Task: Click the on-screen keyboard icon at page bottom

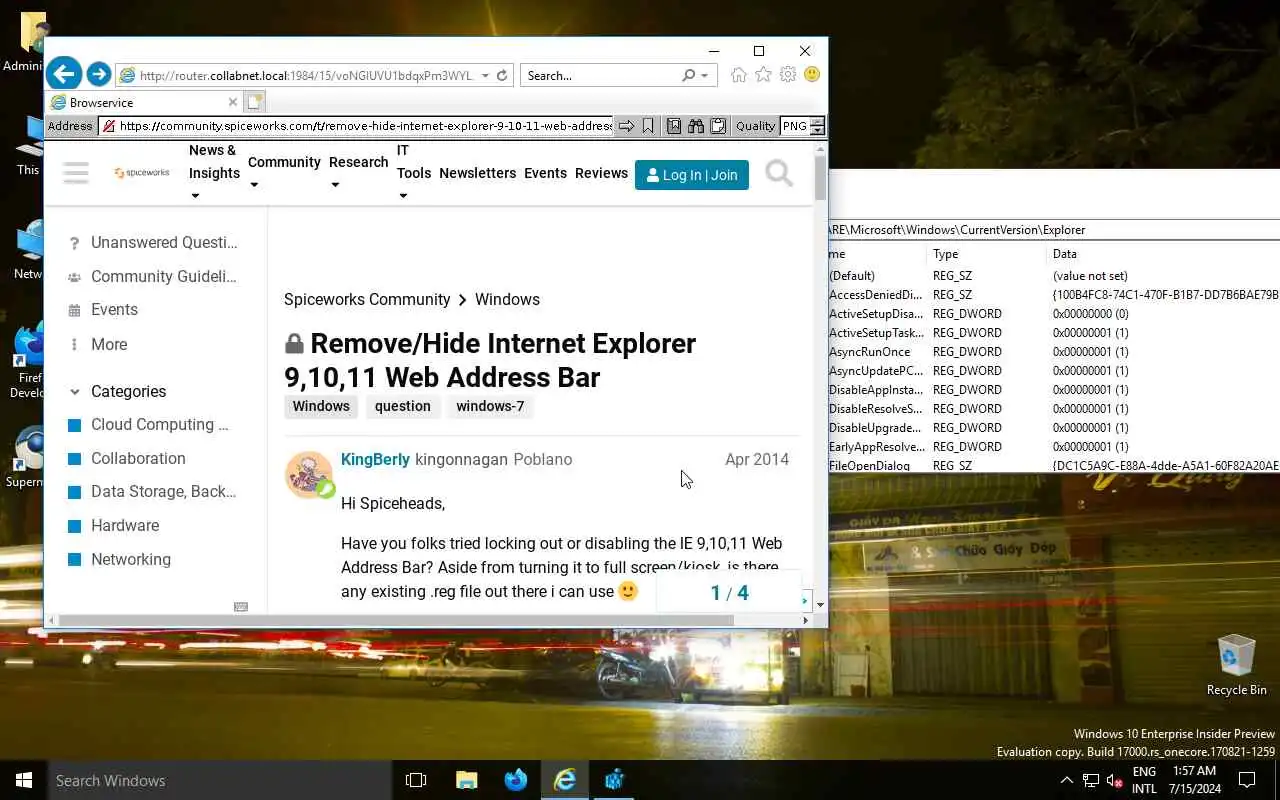Action: click(241, 606)
